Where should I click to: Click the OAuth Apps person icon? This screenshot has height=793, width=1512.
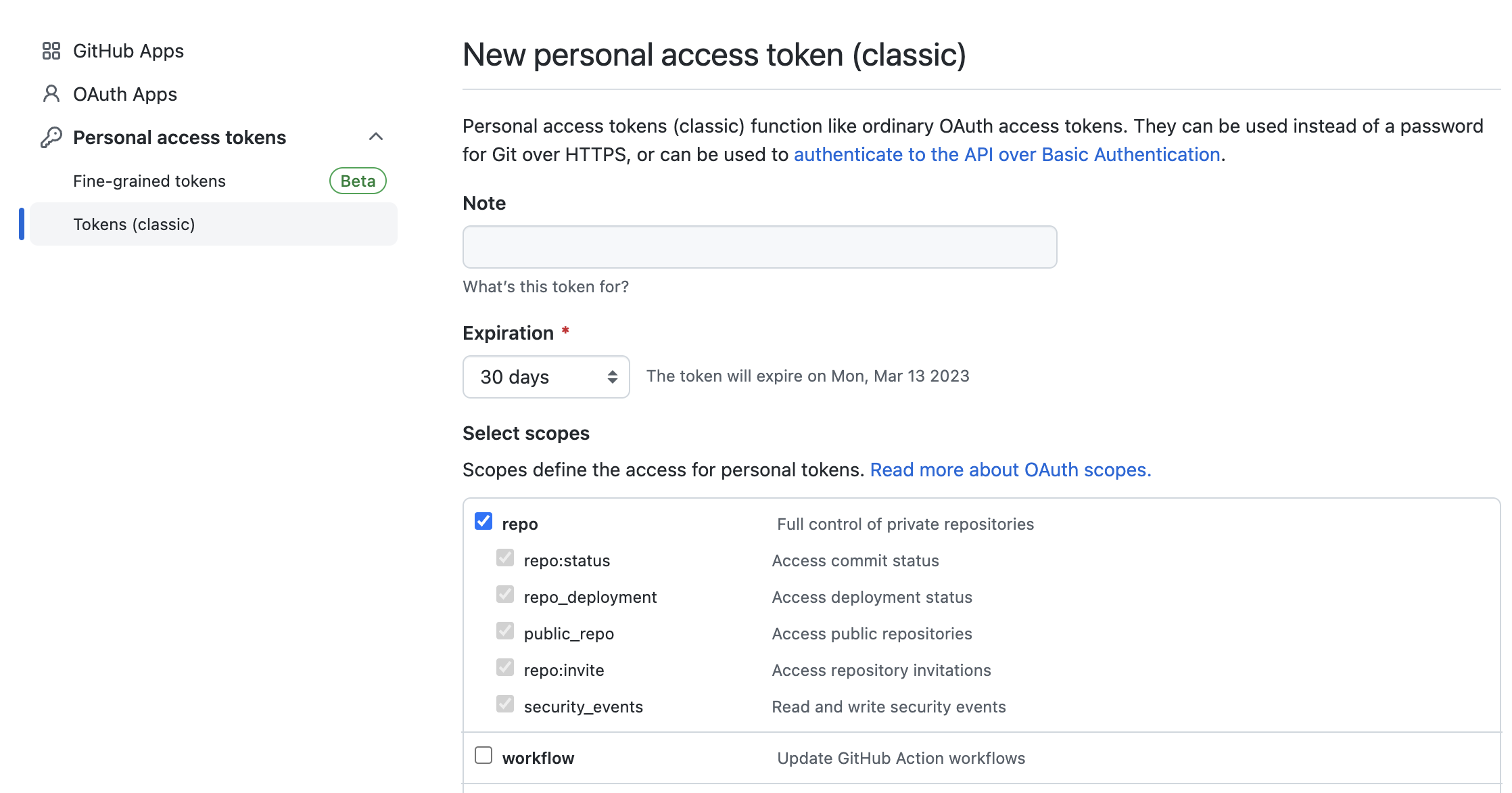pyautogui.click(x=51, y=94)
